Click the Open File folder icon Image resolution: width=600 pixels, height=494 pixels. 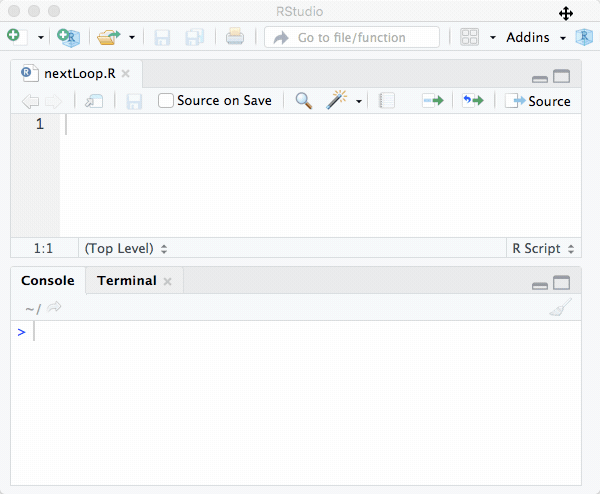[109, 37]
